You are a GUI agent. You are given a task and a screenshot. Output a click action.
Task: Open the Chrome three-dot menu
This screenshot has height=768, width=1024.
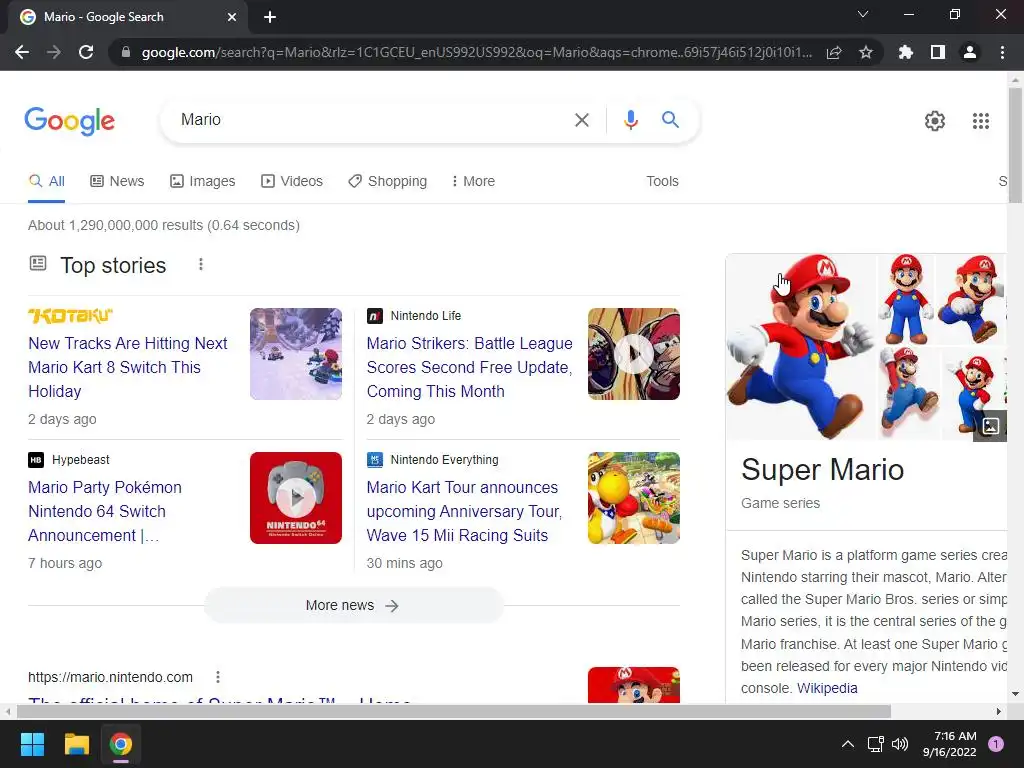coord(1002,52)
